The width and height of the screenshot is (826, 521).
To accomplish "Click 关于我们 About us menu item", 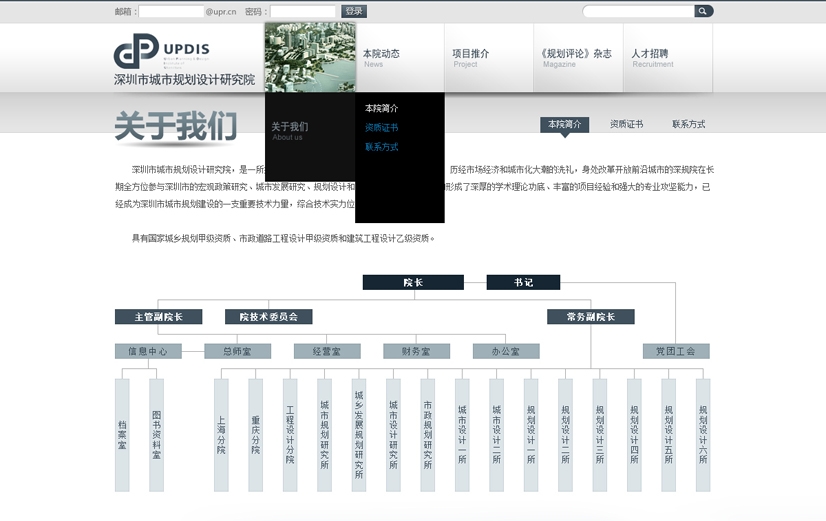I will pyautogui.click(x=290, y=128).
